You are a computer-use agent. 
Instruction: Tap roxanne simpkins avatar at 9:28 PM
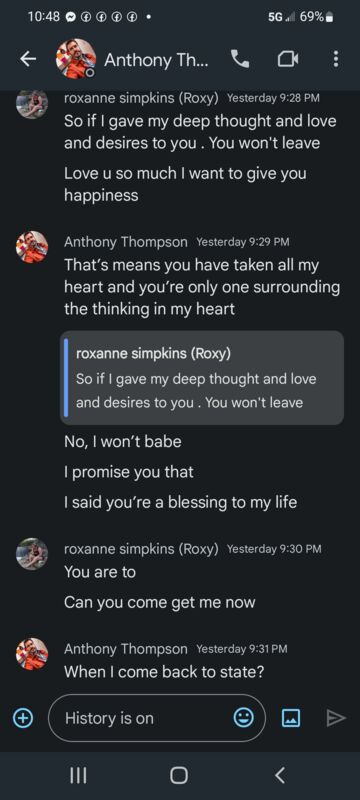tap(32, 103)
